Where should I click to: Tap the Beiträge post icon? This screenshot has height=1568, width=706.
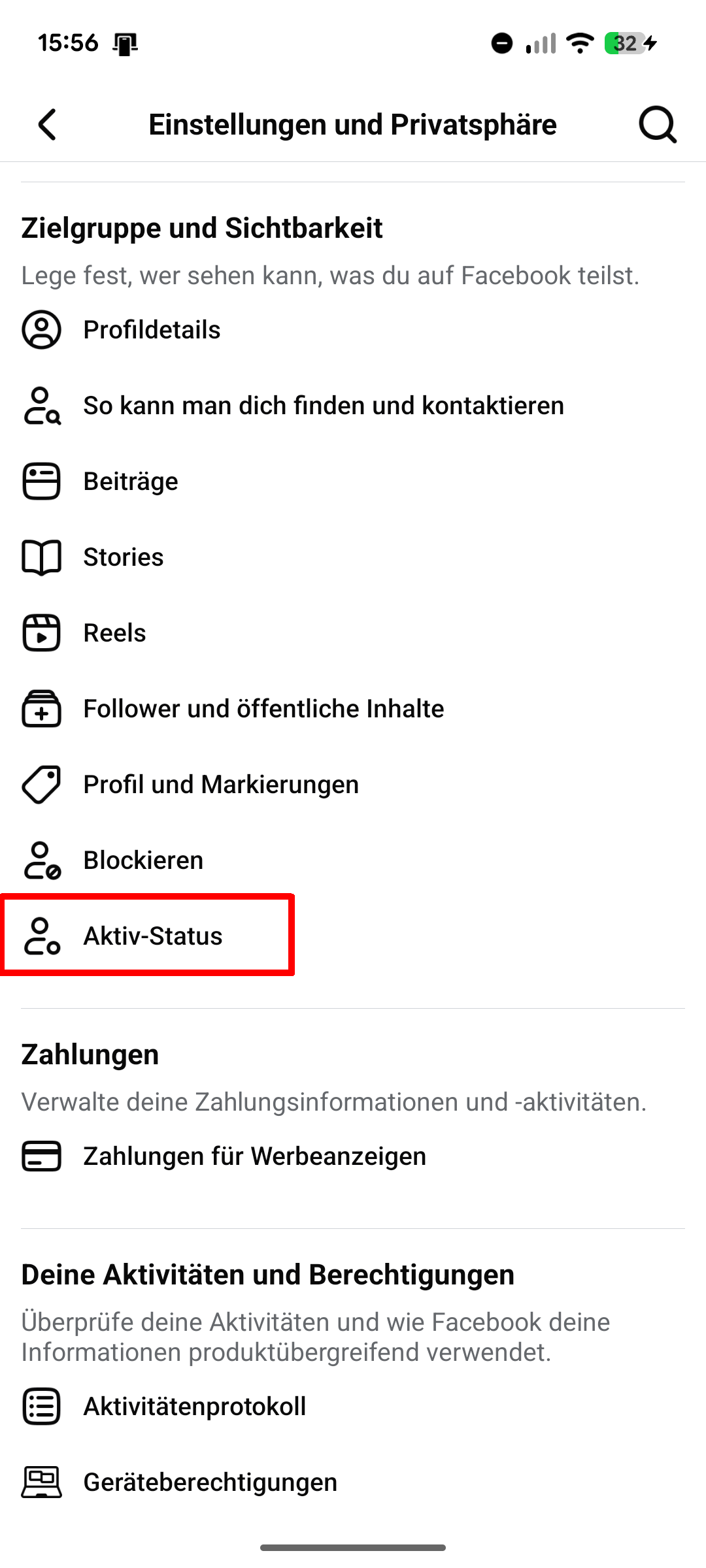click(42, 482)
